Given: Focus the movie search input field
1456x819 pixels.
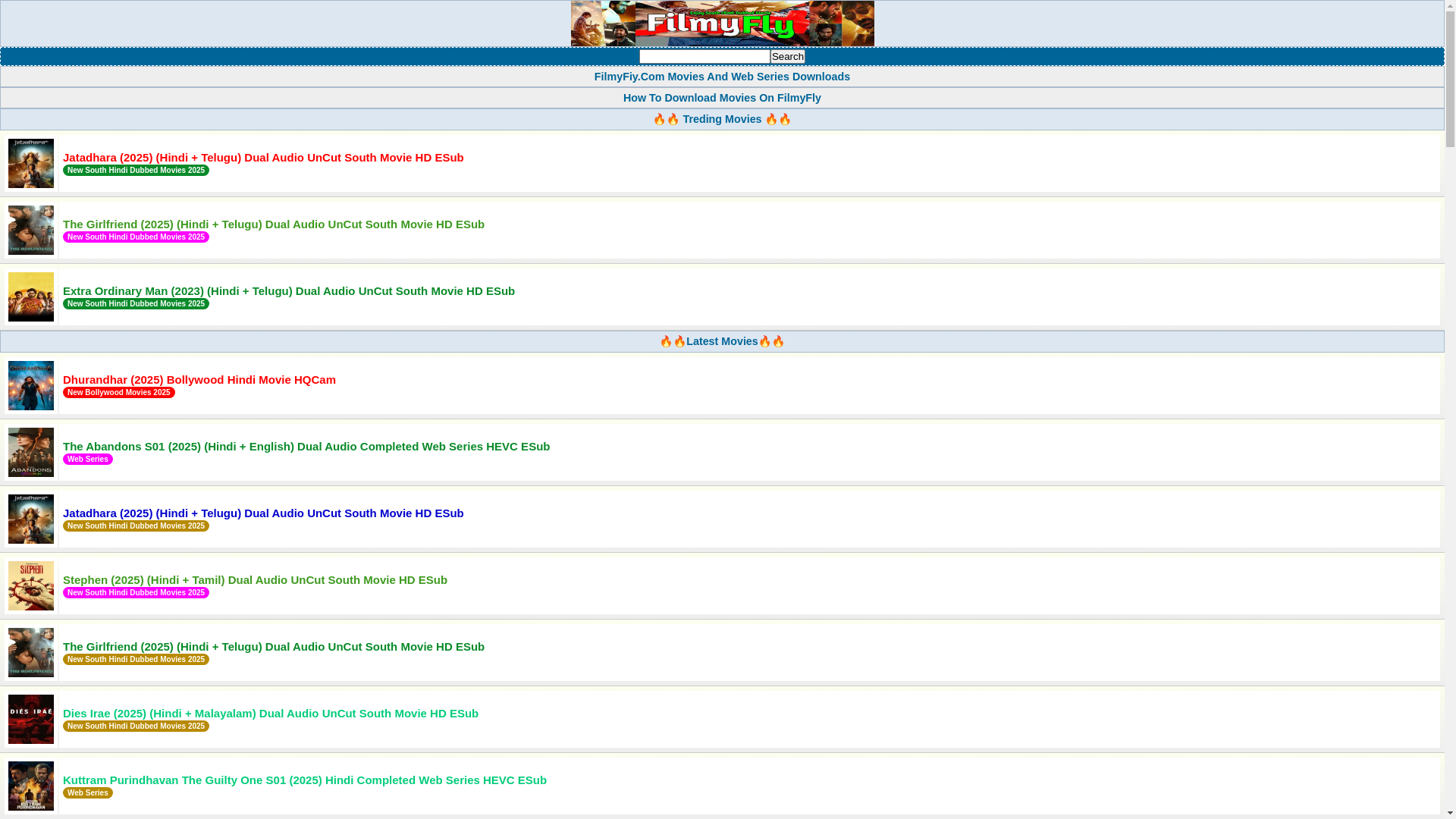Looking at the screenshot, I should tap(704, 56).
